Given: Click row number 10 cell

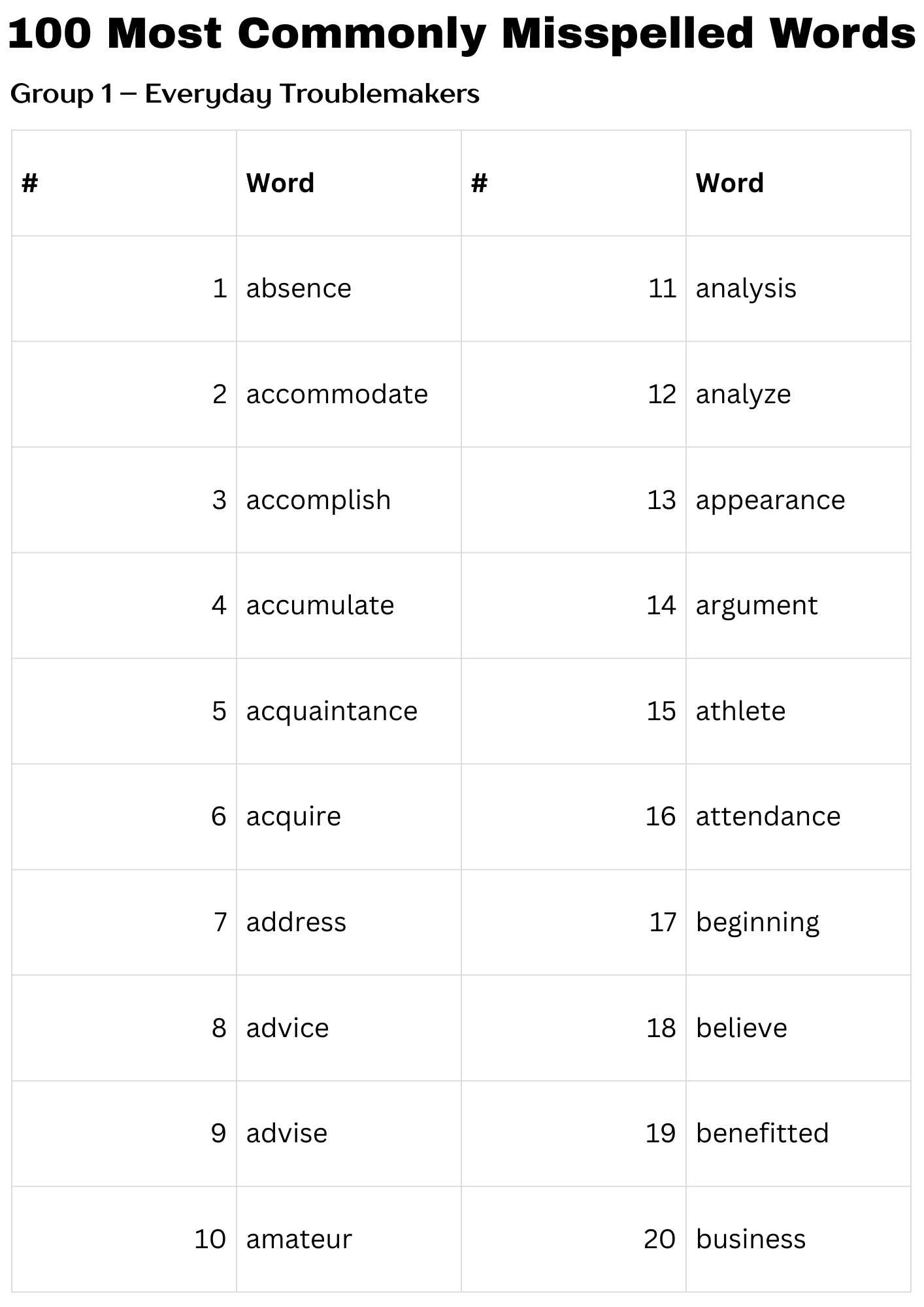Looking at the screenshot, I should click(x=210, y=1239).
